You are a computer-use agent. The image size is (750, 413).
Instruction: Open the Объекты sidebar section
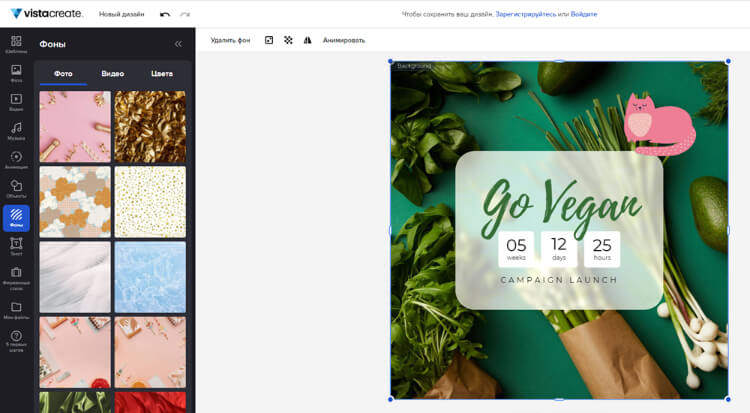click(16, 189)
